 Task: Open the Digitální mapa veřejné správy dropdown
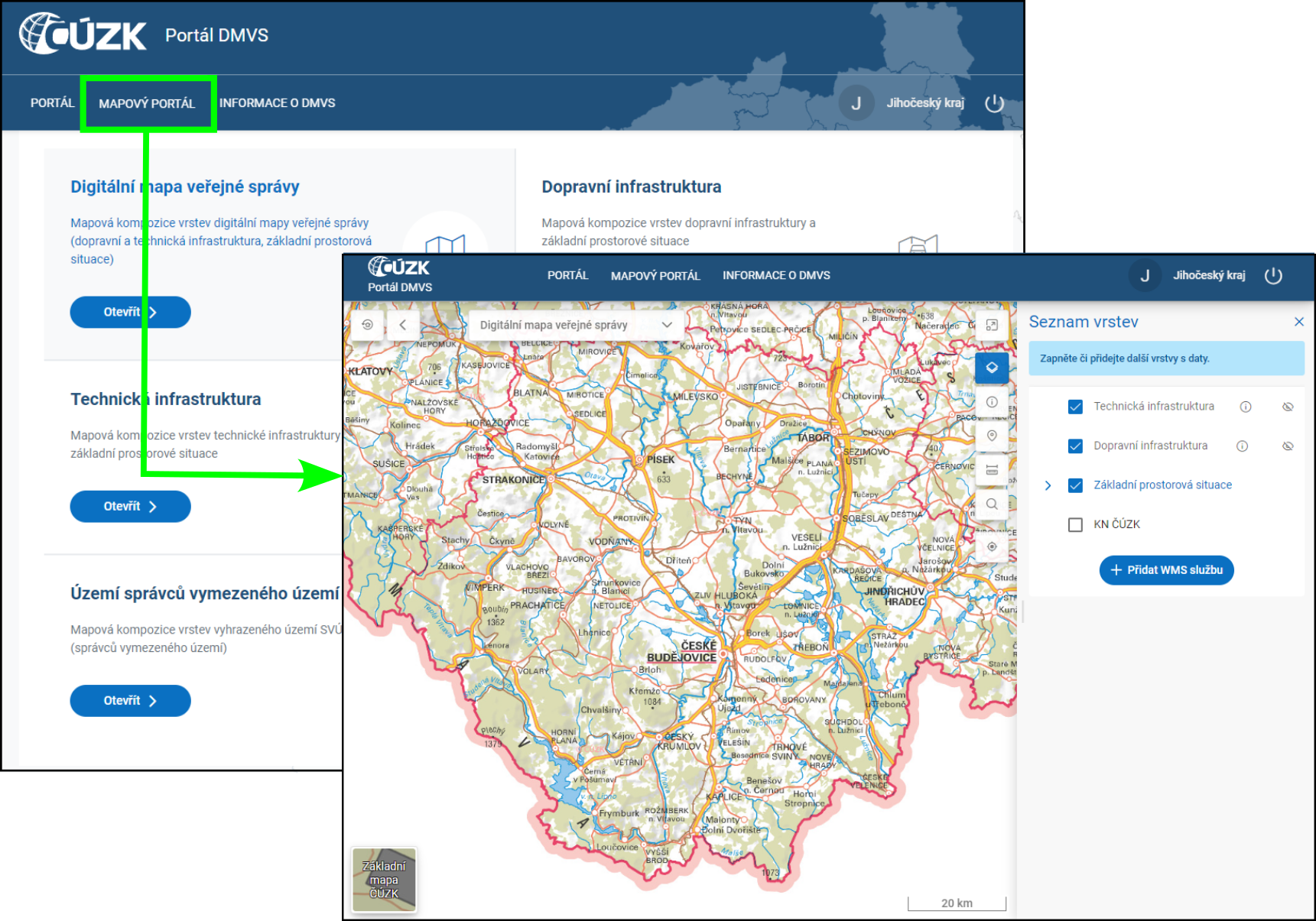[x=575, y=325]
